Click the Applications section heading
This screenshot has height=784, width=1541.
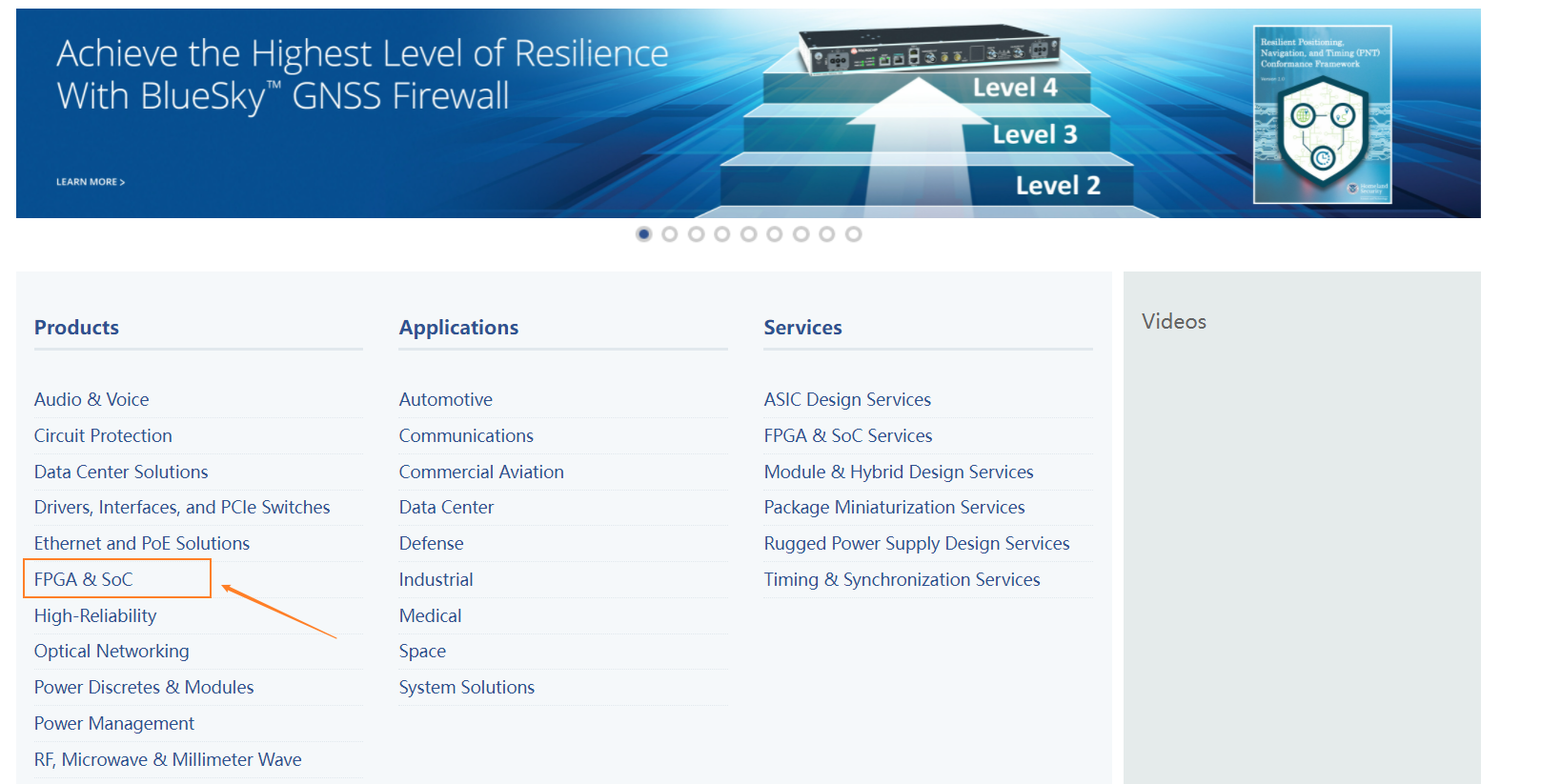coord(458,328)
